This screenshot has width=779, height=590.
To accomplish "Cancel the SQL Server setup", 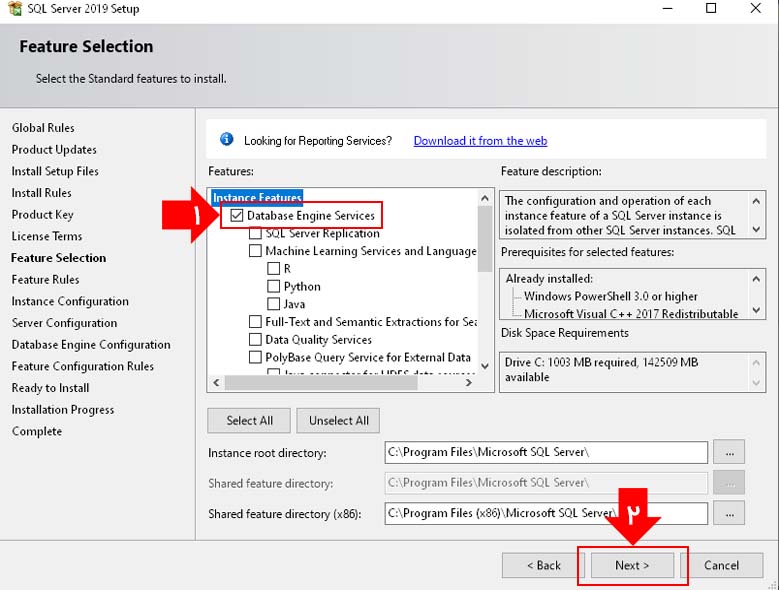I will [x=721, y=566].
